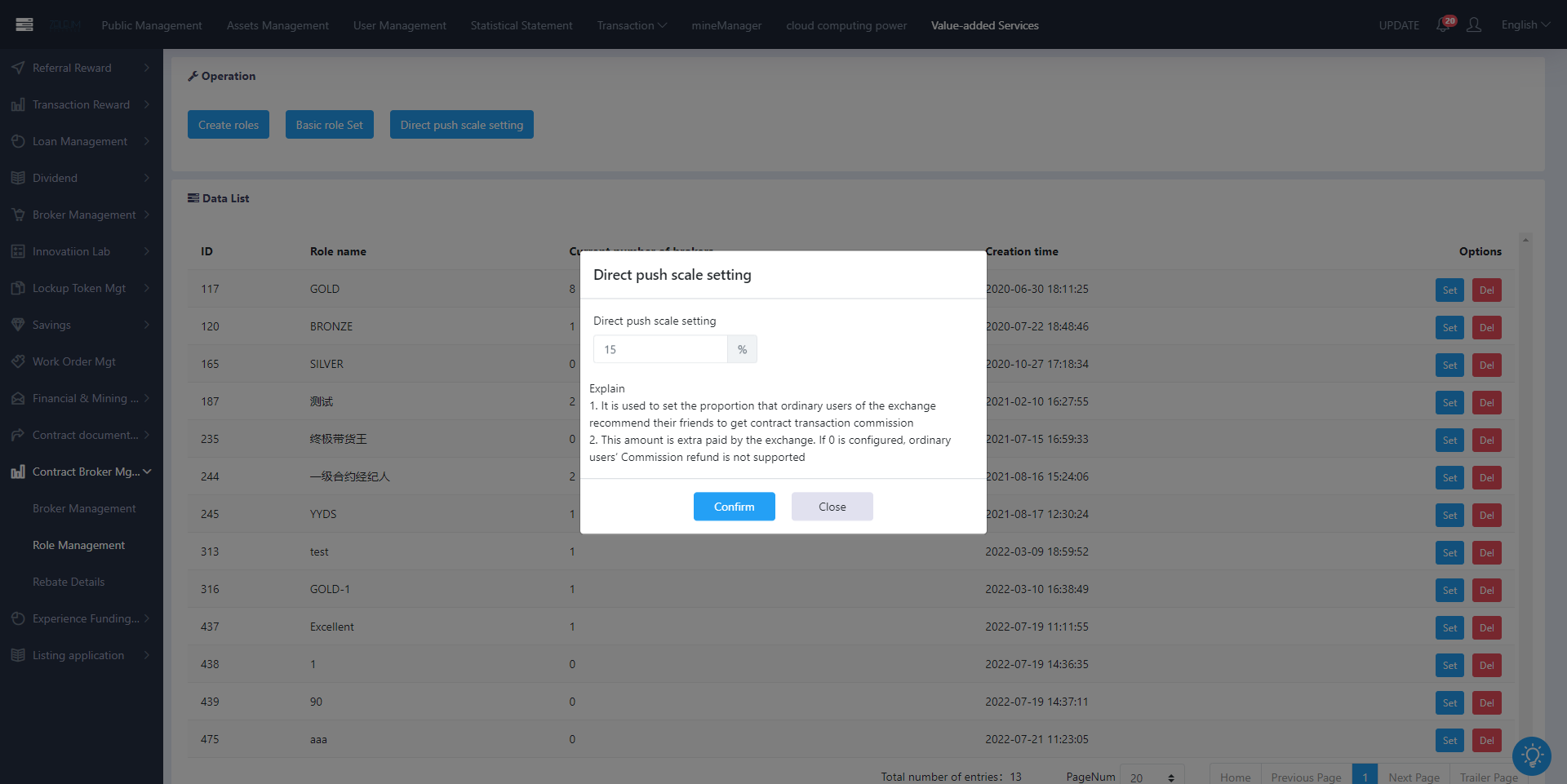Screen dimensions: 1567x784
Task: Select page 1 in pagination
Action: click(x=1365, y=777)
